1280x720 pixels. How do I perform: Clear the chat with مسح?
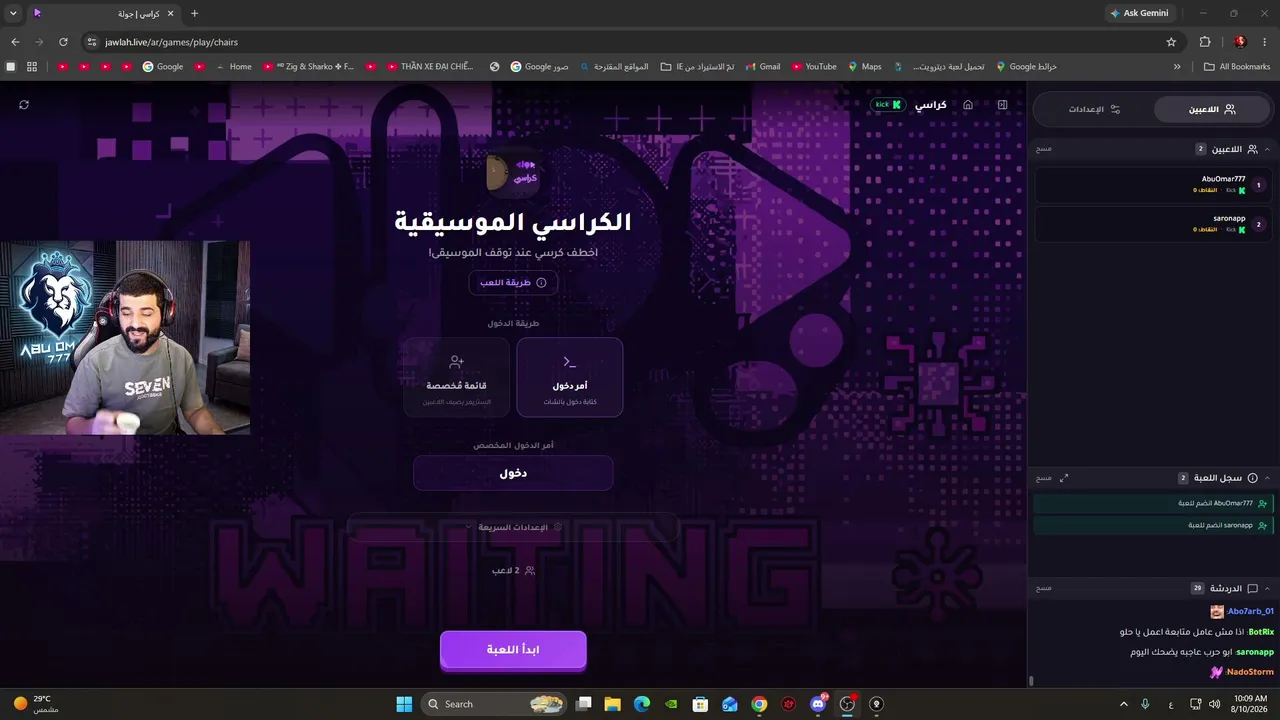[1044, 588]
